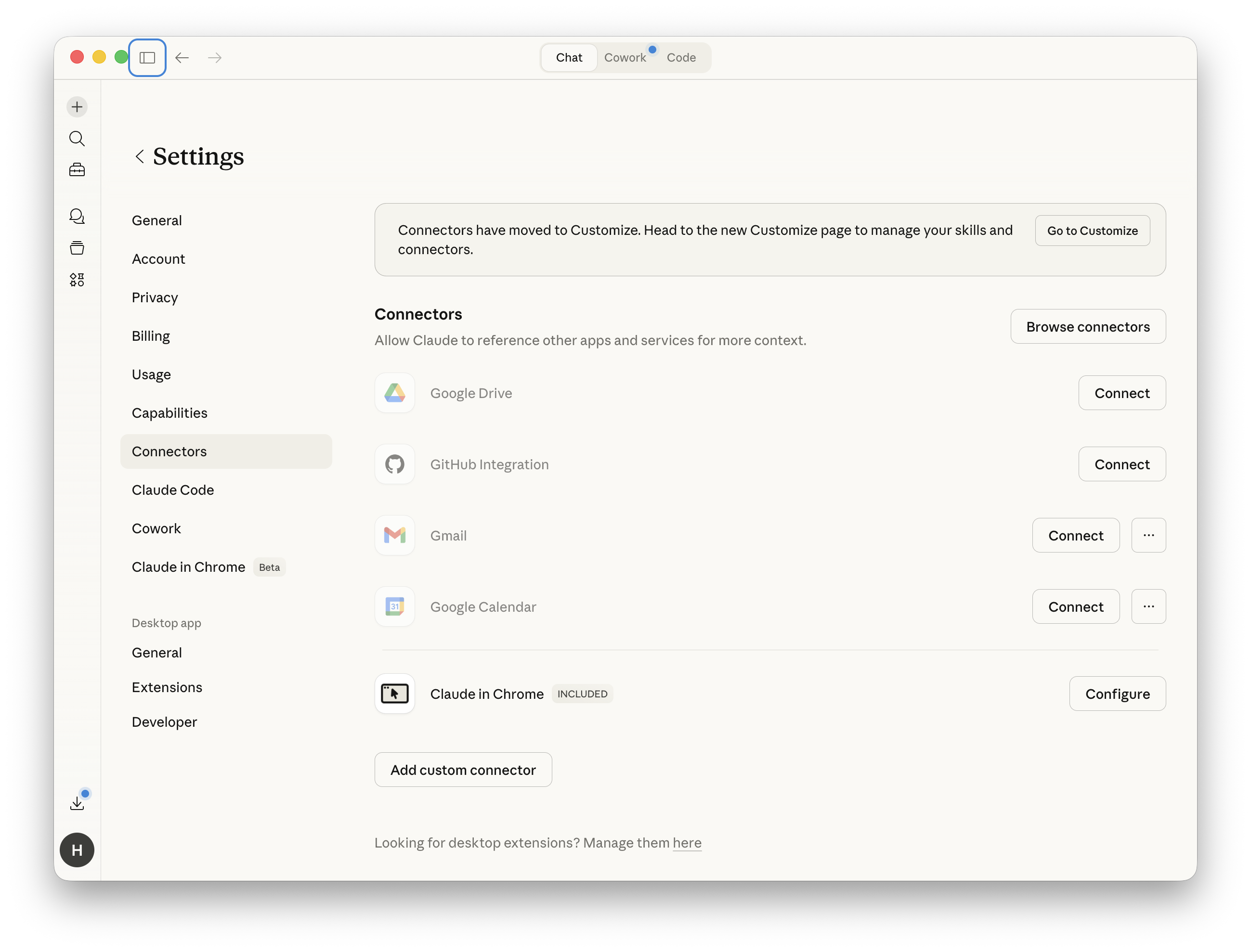Image resolution: width=1251 pixels, height=952 pixels.
Task: Configure Claude in Chrome
Action: [1117, 694]
